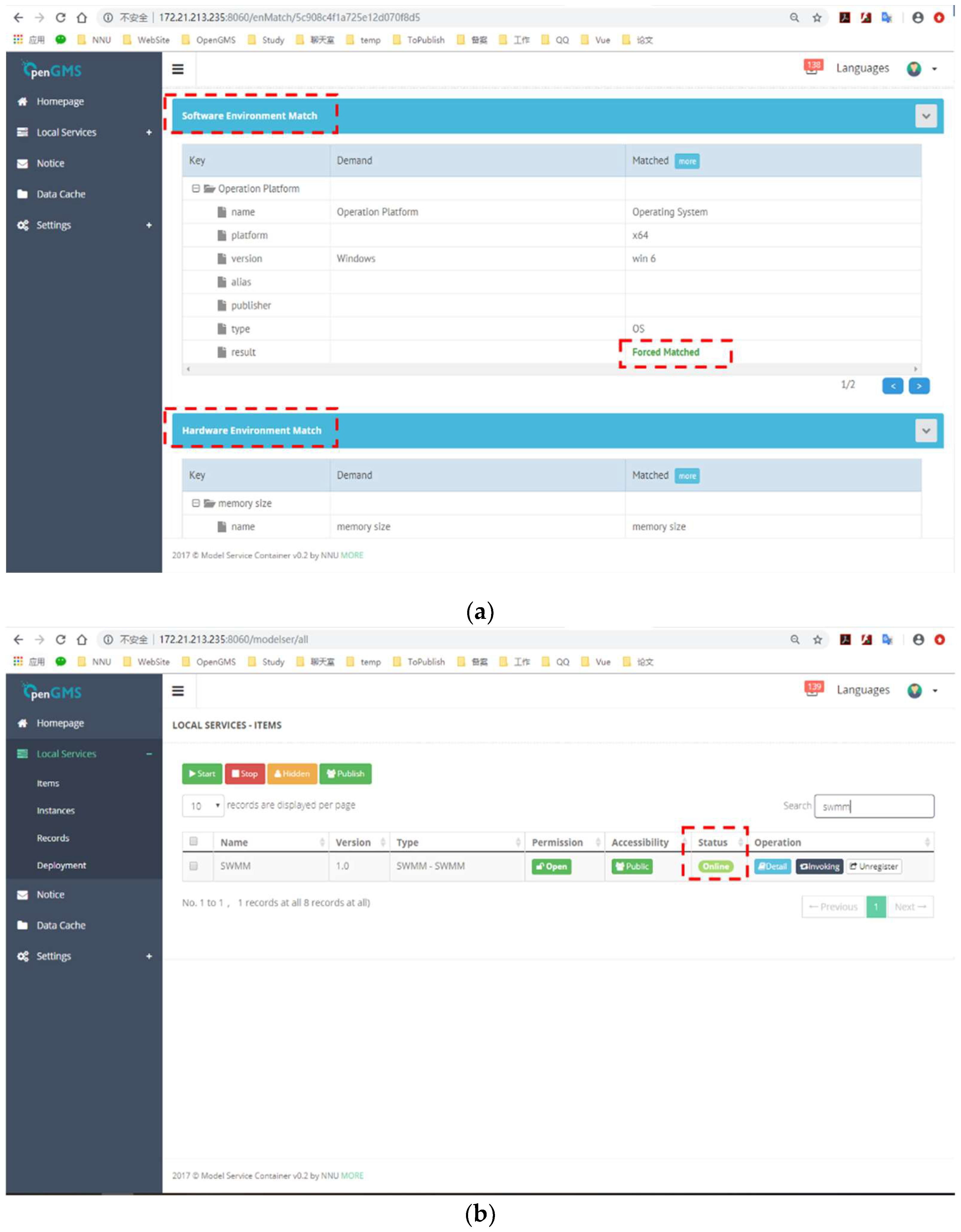Select Deployment in the sidebar

pos(62,865)
